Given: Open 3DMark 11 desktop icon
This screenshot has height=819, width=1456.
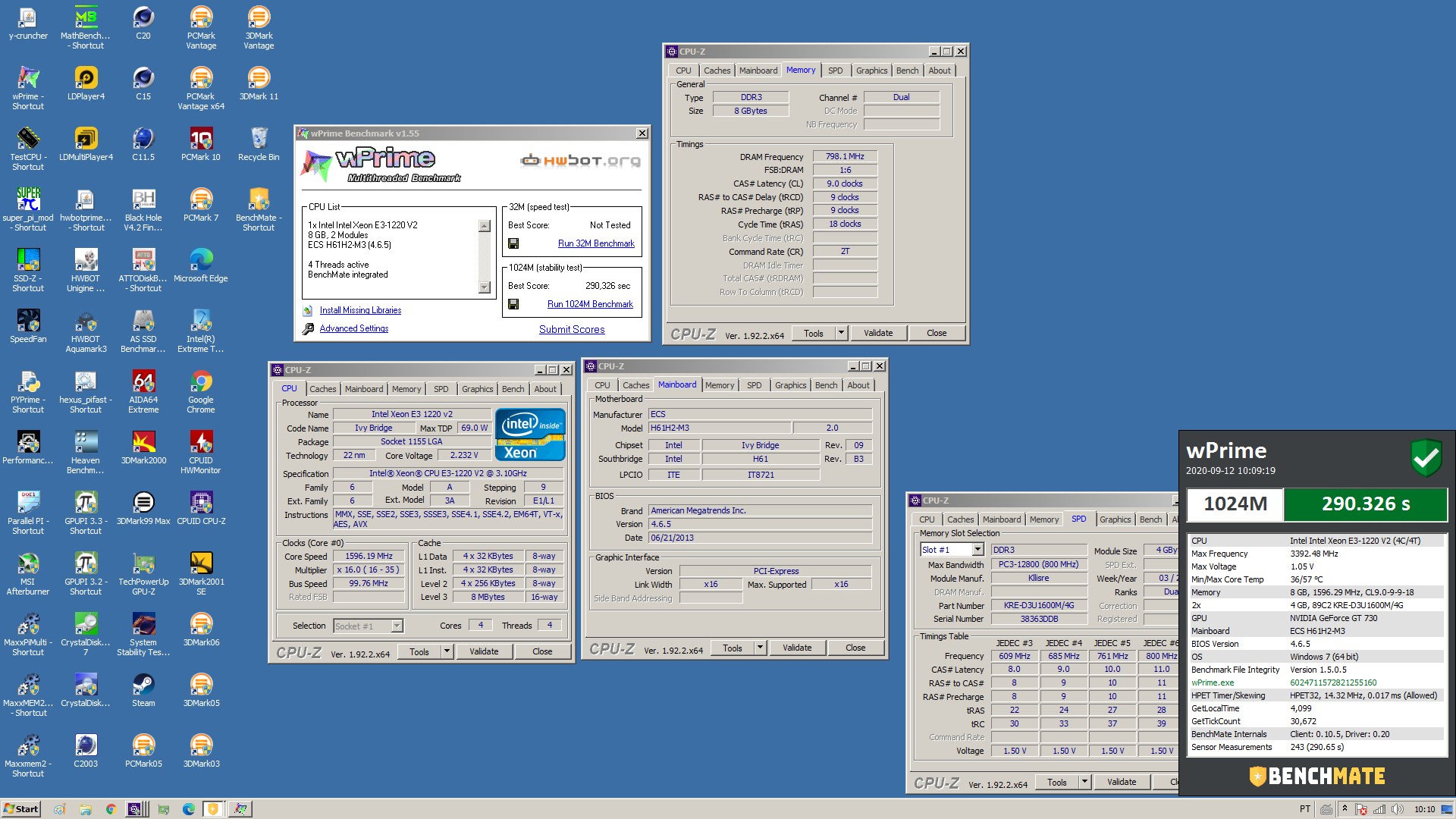Looking at the screenshot, I should 259,83.
